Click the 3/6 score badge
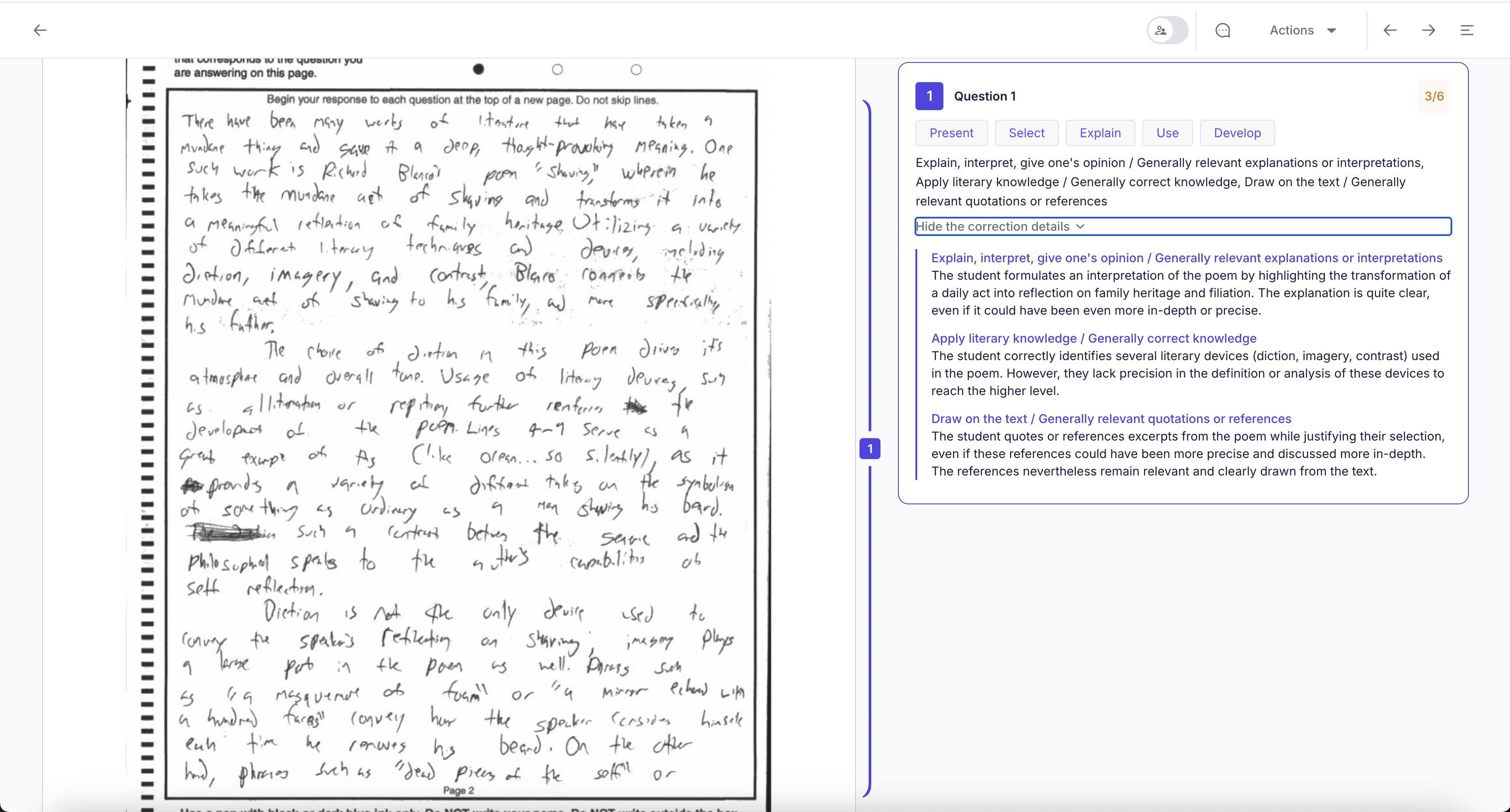Viewport: 1510px width, 812px height. click(x=1434, y=96)
